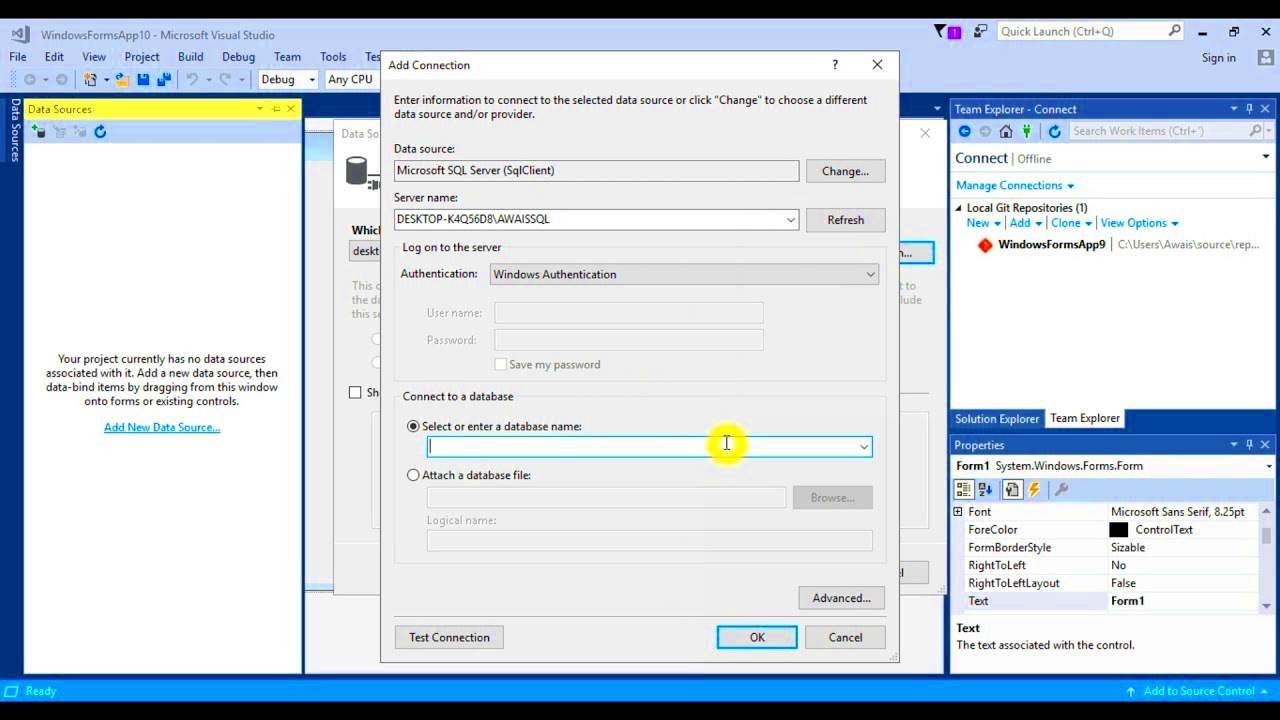Click the Categorized view icon in Properties
This screenshot has width=1280, height=720.
pyautogui.click(x=963, y=489)
